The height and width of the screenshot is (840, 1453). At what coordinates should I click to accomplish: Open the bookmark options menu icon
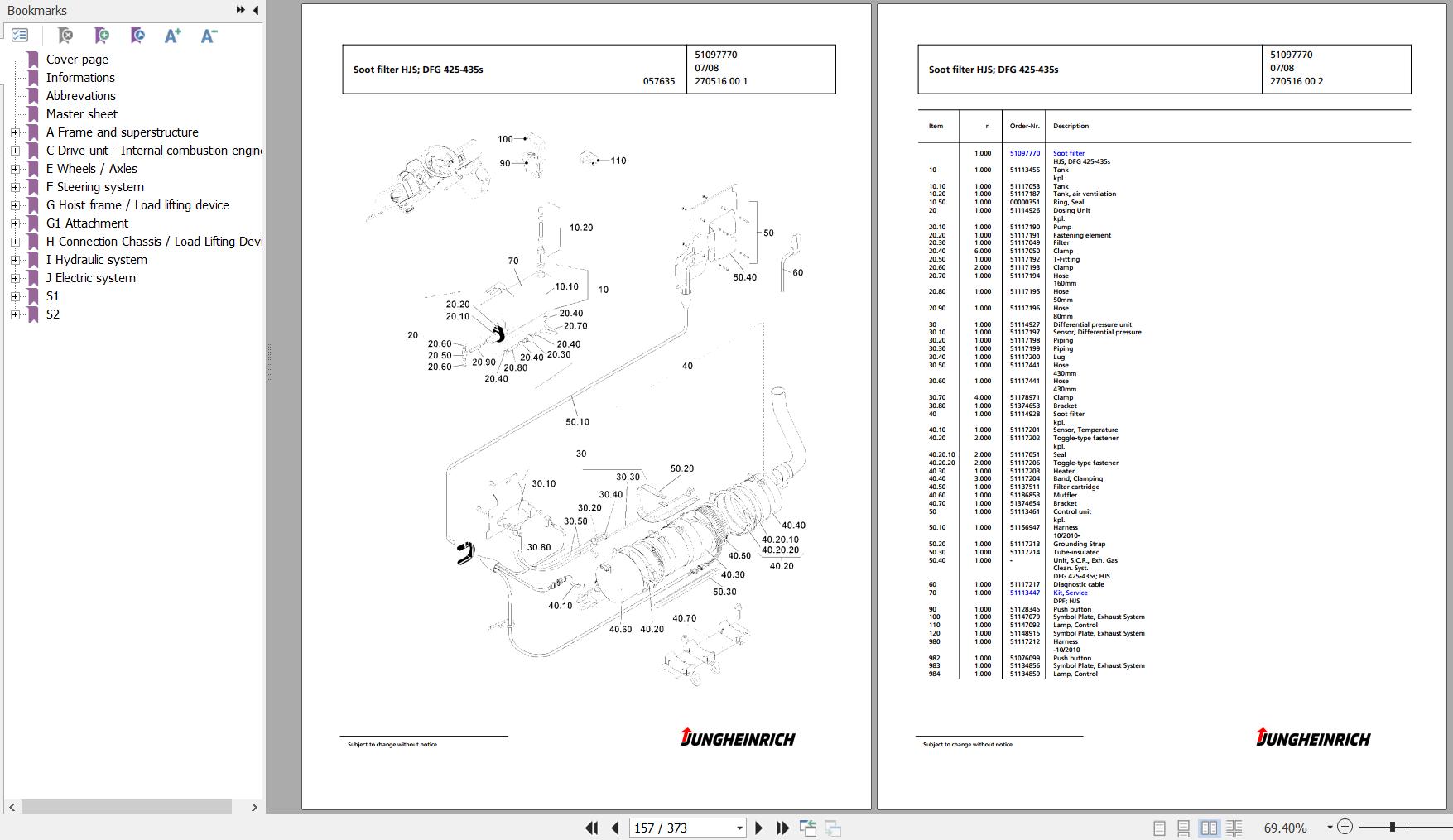point(20,35)
